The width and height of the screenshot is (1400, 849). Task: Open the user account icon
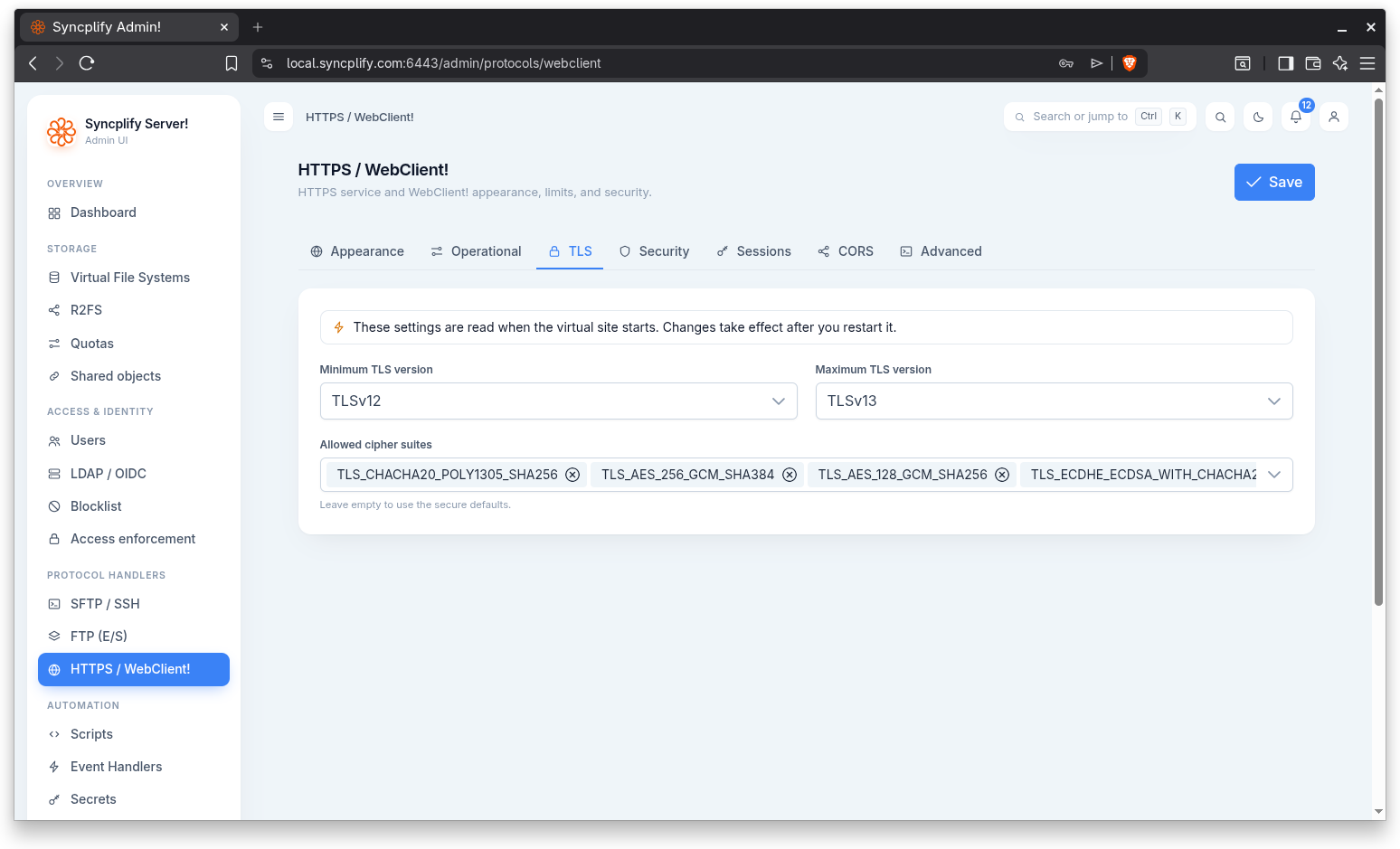pyautogui.click(x=1334, y=117)
